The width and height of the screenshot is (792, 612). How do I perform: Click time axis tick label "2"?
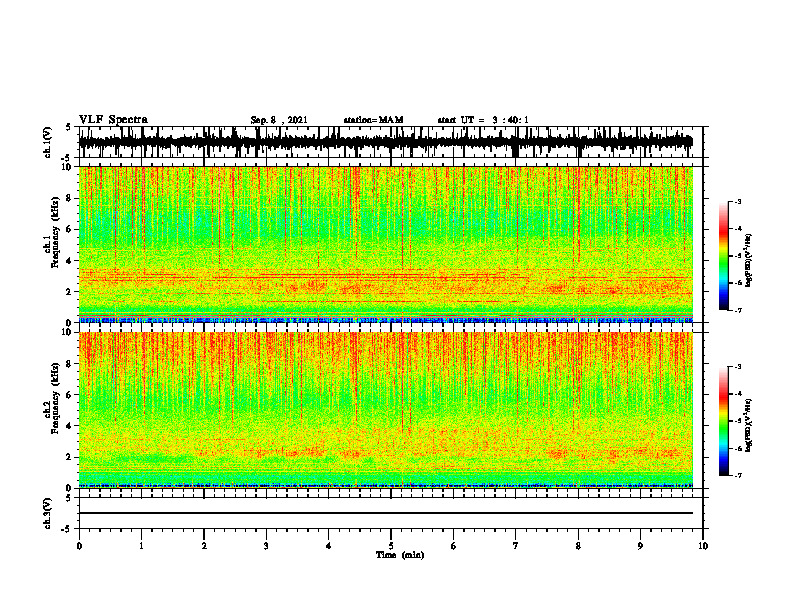pos(204,546)
